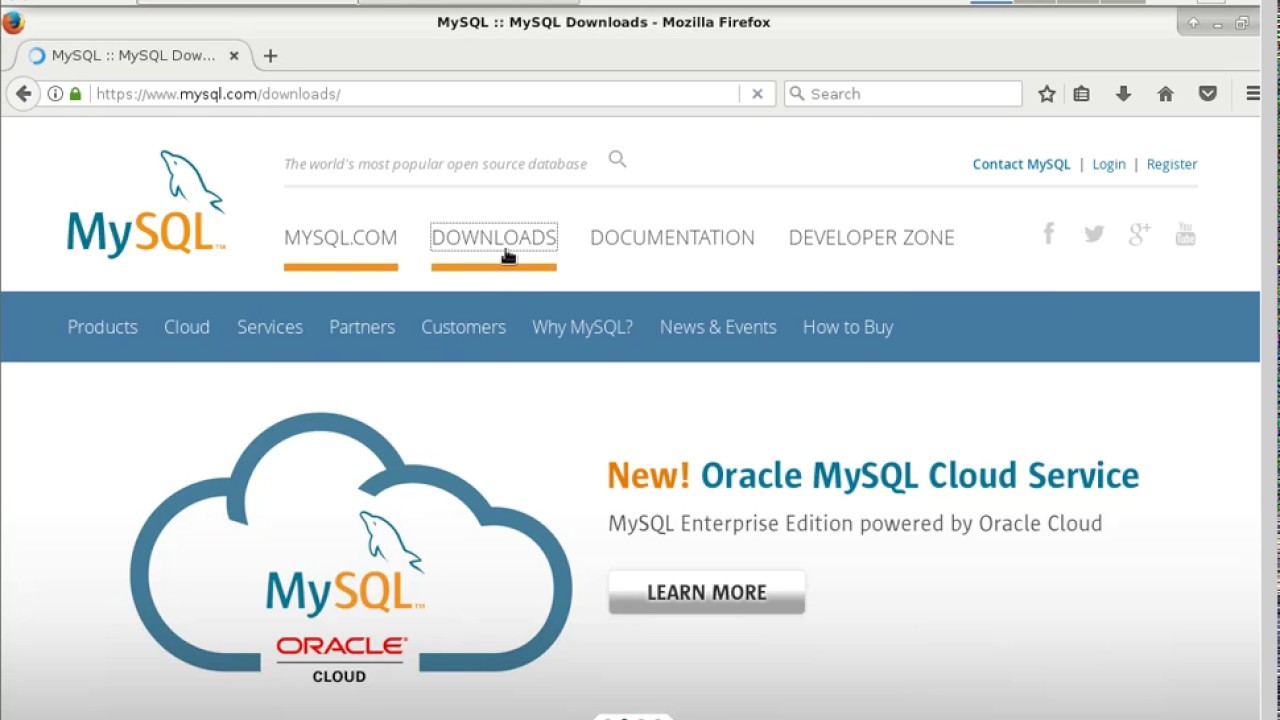The width and height of the screenshot is (1280, 720).
Task: Bookmark this page with star icon
Action: (x=1046, y=94)
